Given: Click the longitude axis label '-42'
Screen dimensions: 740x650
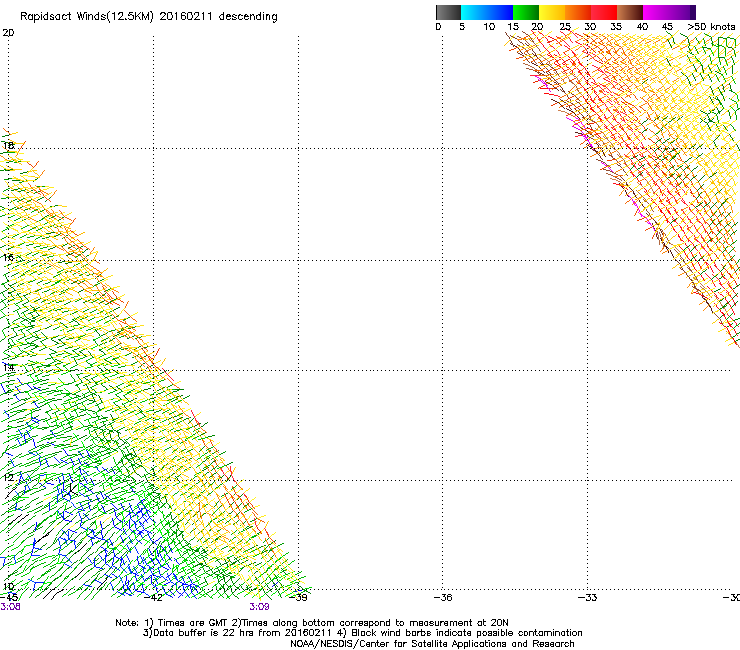Looking at the screenshot, I should click(x=153, y=597).
